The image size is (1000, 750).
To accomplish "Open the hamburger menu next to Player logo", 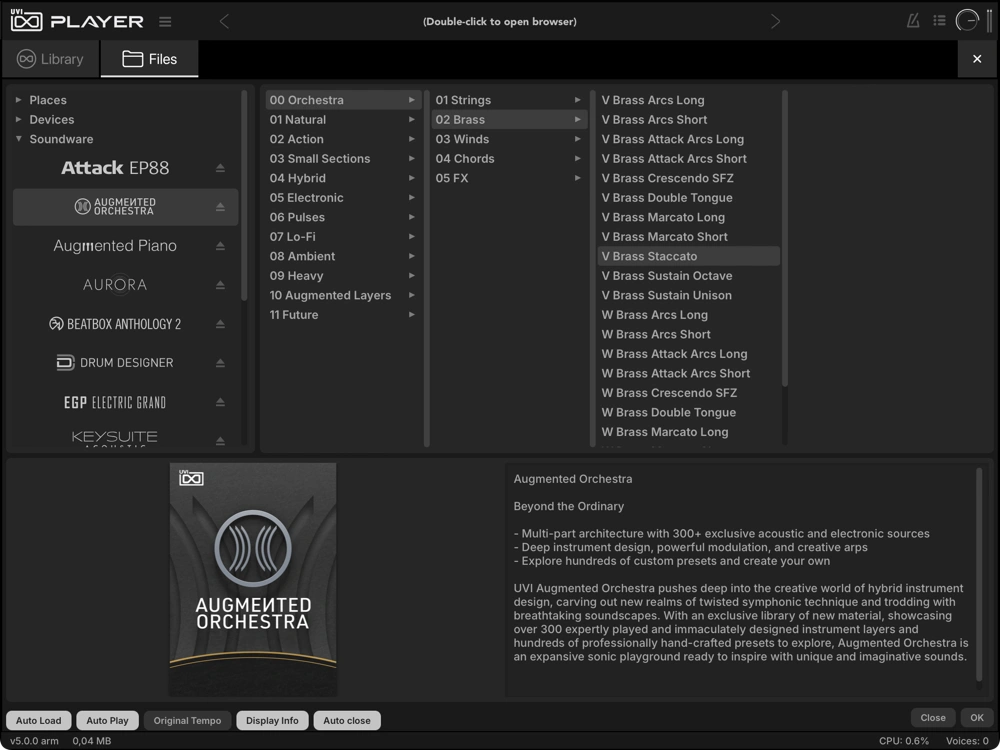I will coord(165,22).
